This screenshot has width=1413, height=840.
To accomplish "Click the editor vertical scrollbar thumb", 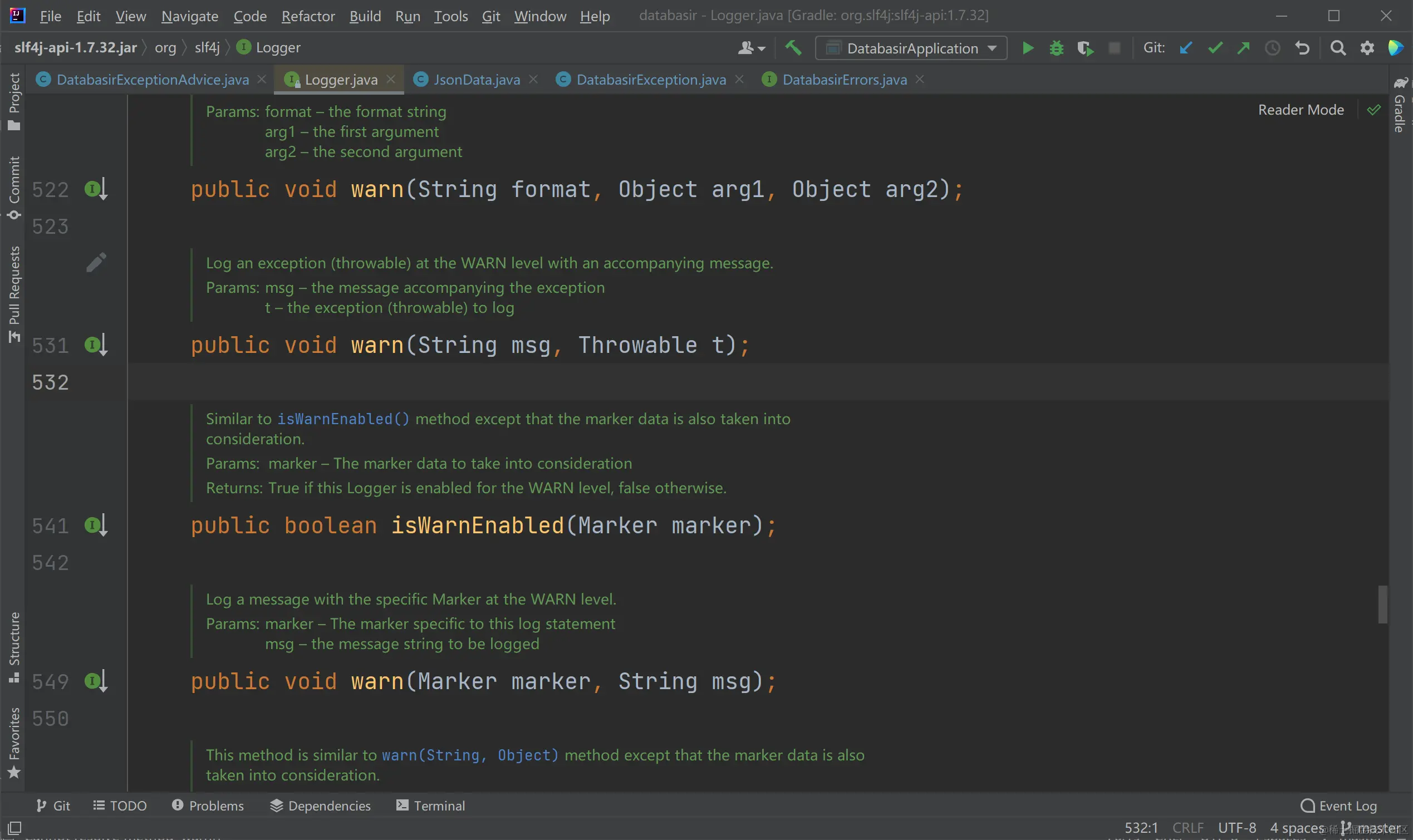I will 1382,605.
